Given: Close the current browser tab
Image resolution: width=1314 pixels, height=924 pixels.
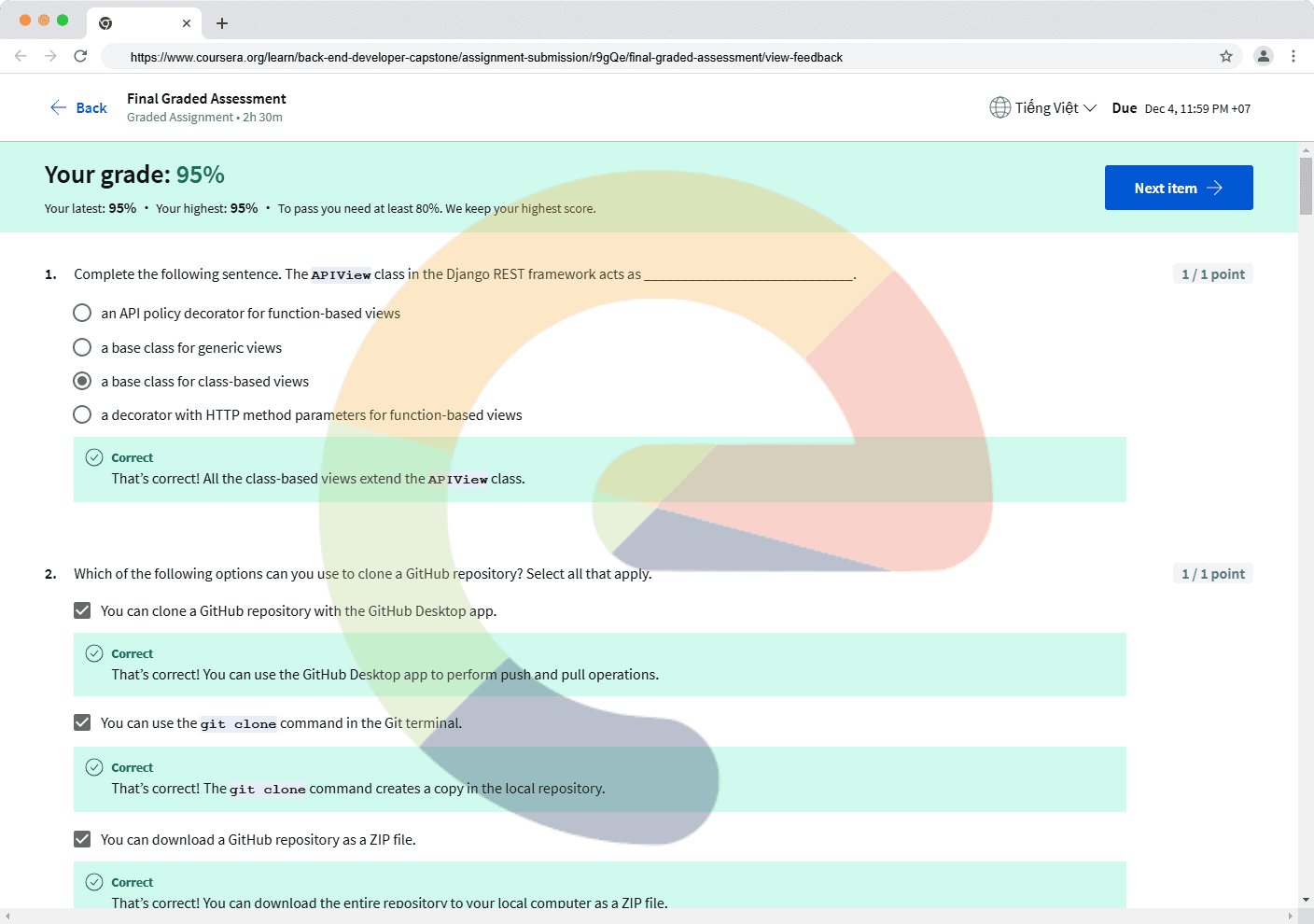Looking at the screenshot, I should 187,23.
